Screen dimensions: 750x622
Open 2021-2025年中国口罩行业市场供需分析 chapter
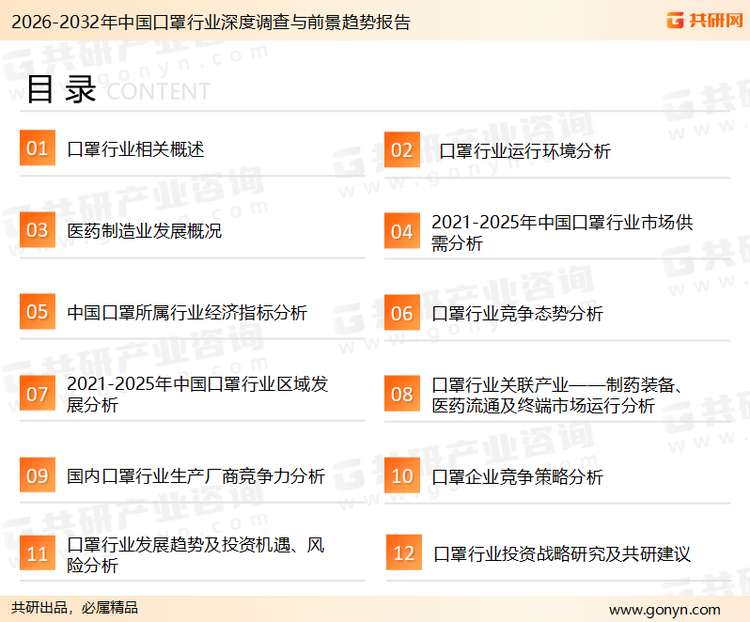562,233
